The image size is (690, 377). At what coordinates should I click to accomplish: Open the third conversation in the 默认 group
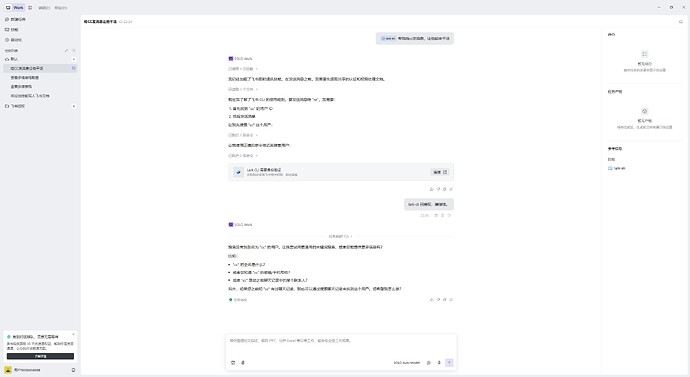pos(21,87)
